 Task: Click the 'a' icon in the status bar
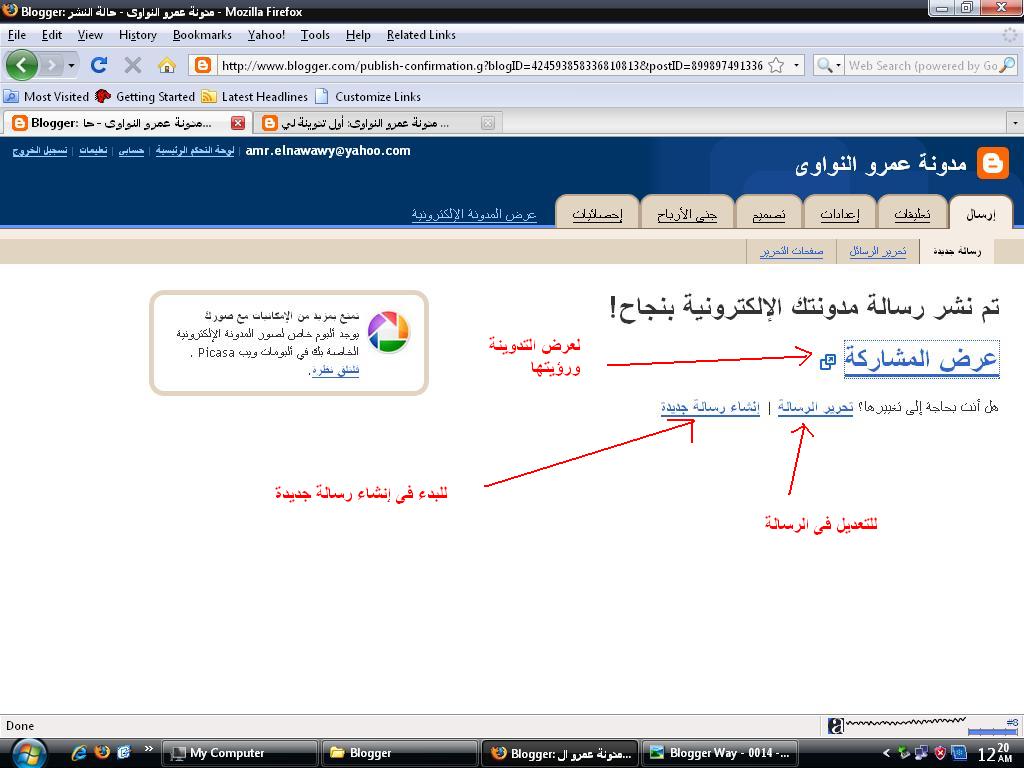835,725
